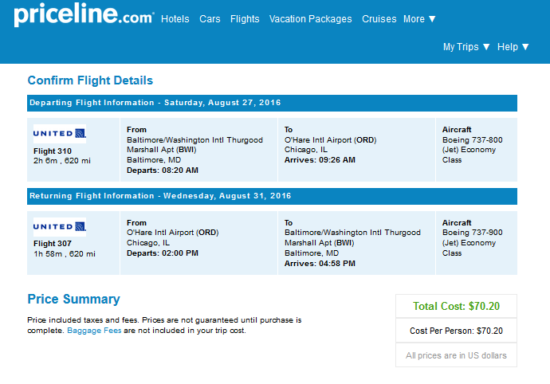Open the My Trips dropdown
The height and width of the screenshot is (384, 550).
[466, 47]
